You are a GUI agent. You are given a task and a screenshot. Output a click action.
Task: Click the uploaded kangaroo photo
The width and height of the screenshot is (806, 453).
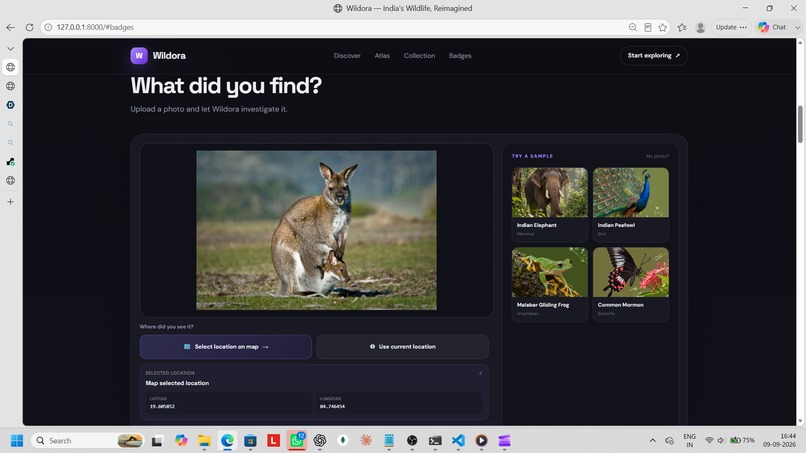click(316, 230)
